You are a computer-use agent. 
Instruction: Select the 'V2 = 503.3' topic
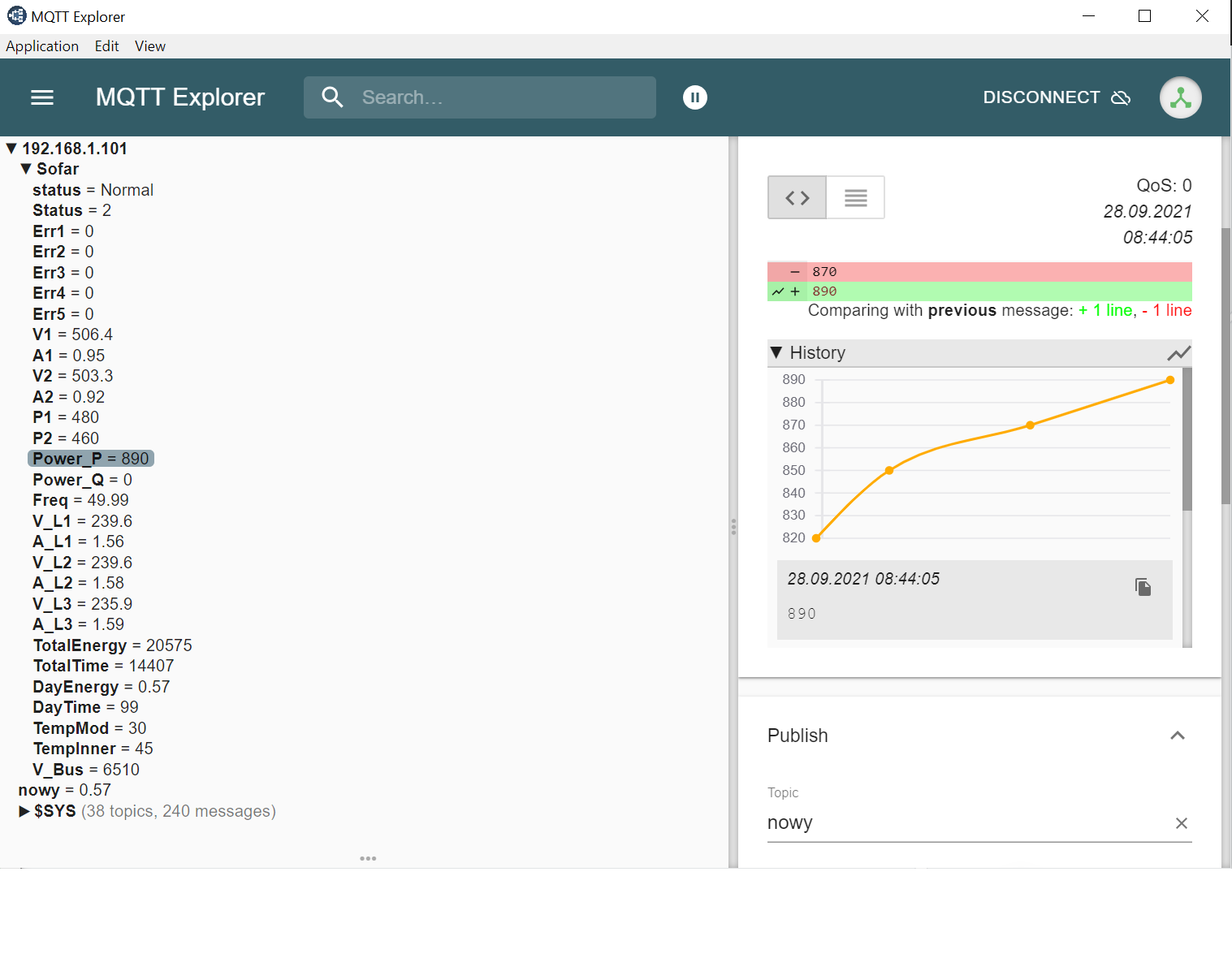[72, 376]
